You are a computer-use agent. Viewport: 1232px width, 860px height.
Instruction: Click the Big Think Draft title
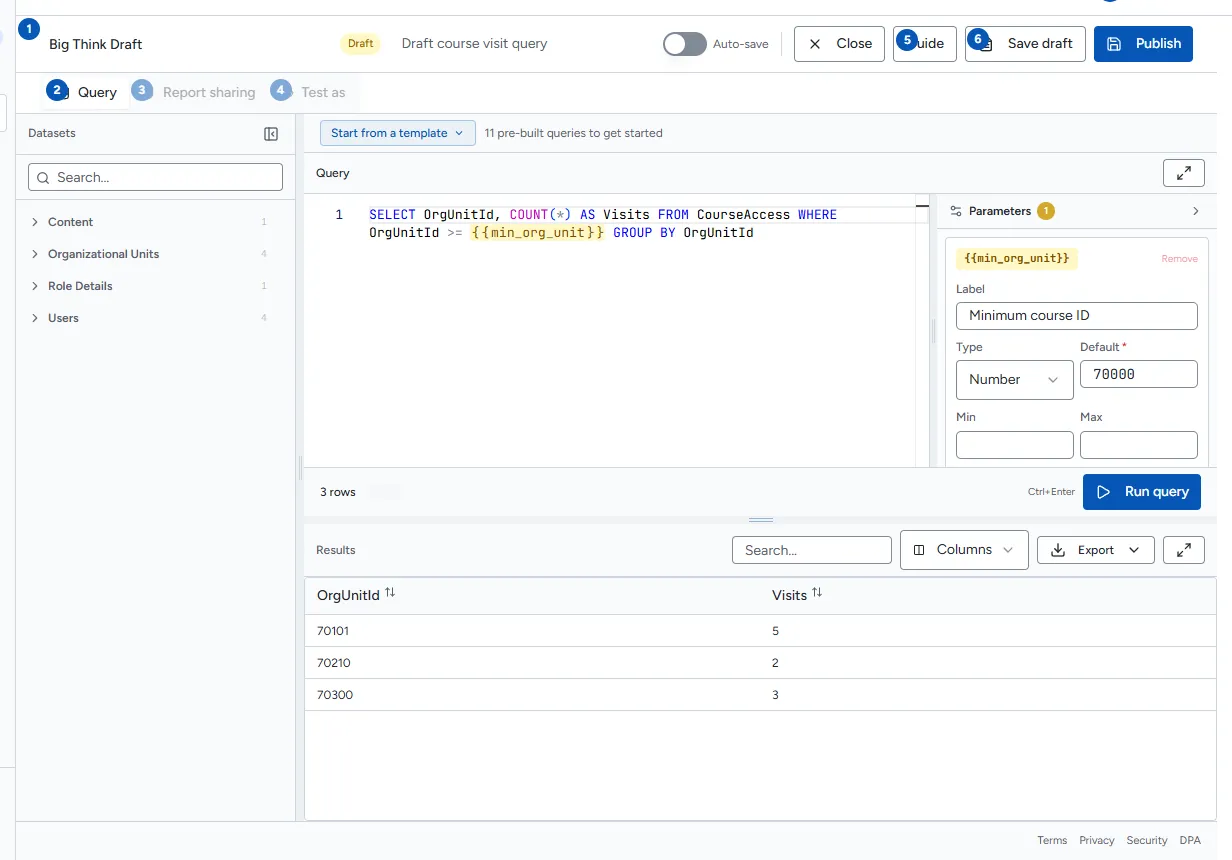(96, 45)
